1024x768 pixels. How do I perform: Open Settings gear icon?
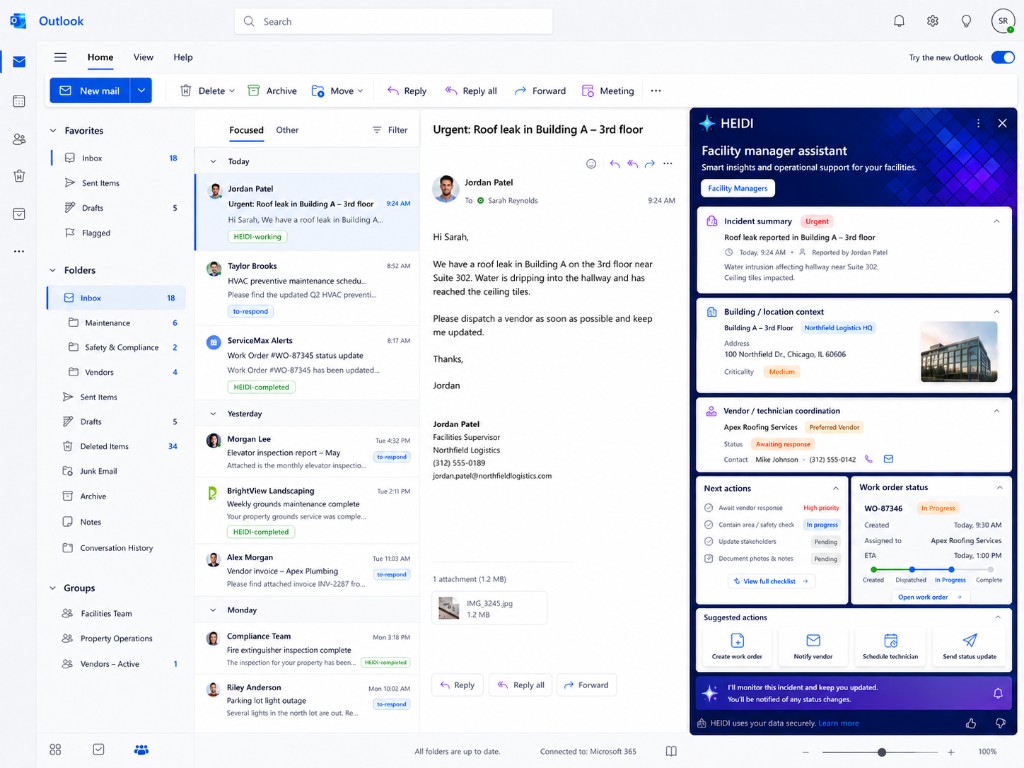933,22
